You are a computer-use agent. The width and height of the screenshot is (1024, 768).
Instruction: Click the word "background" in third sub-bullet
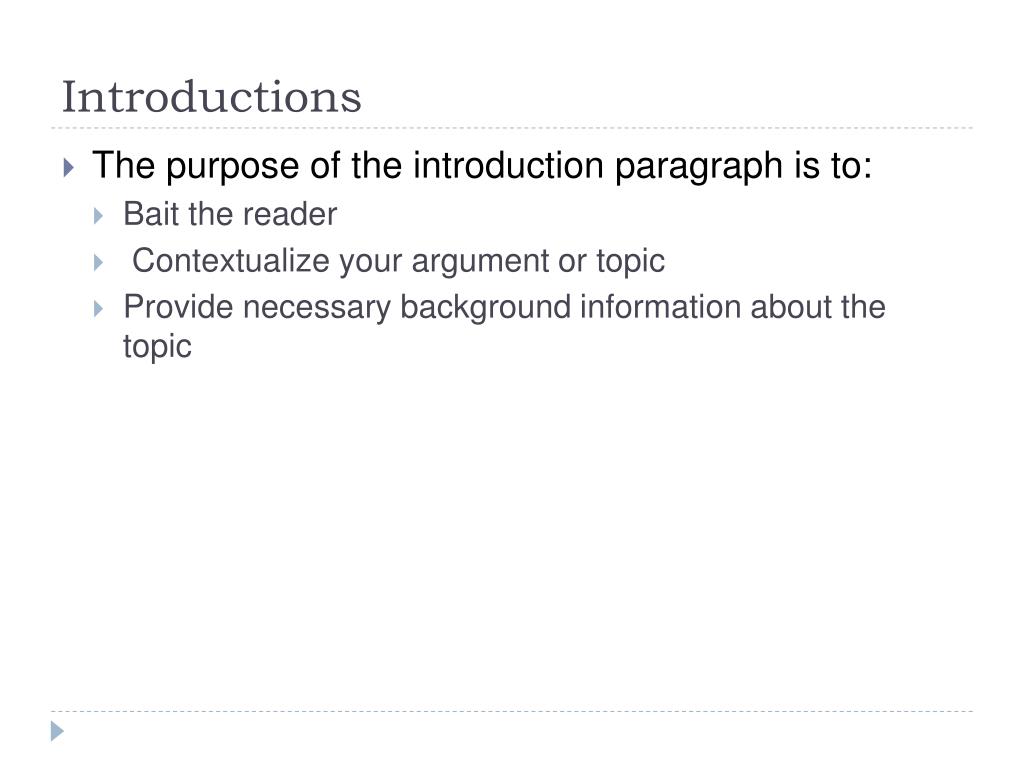[x=485, y=307]
